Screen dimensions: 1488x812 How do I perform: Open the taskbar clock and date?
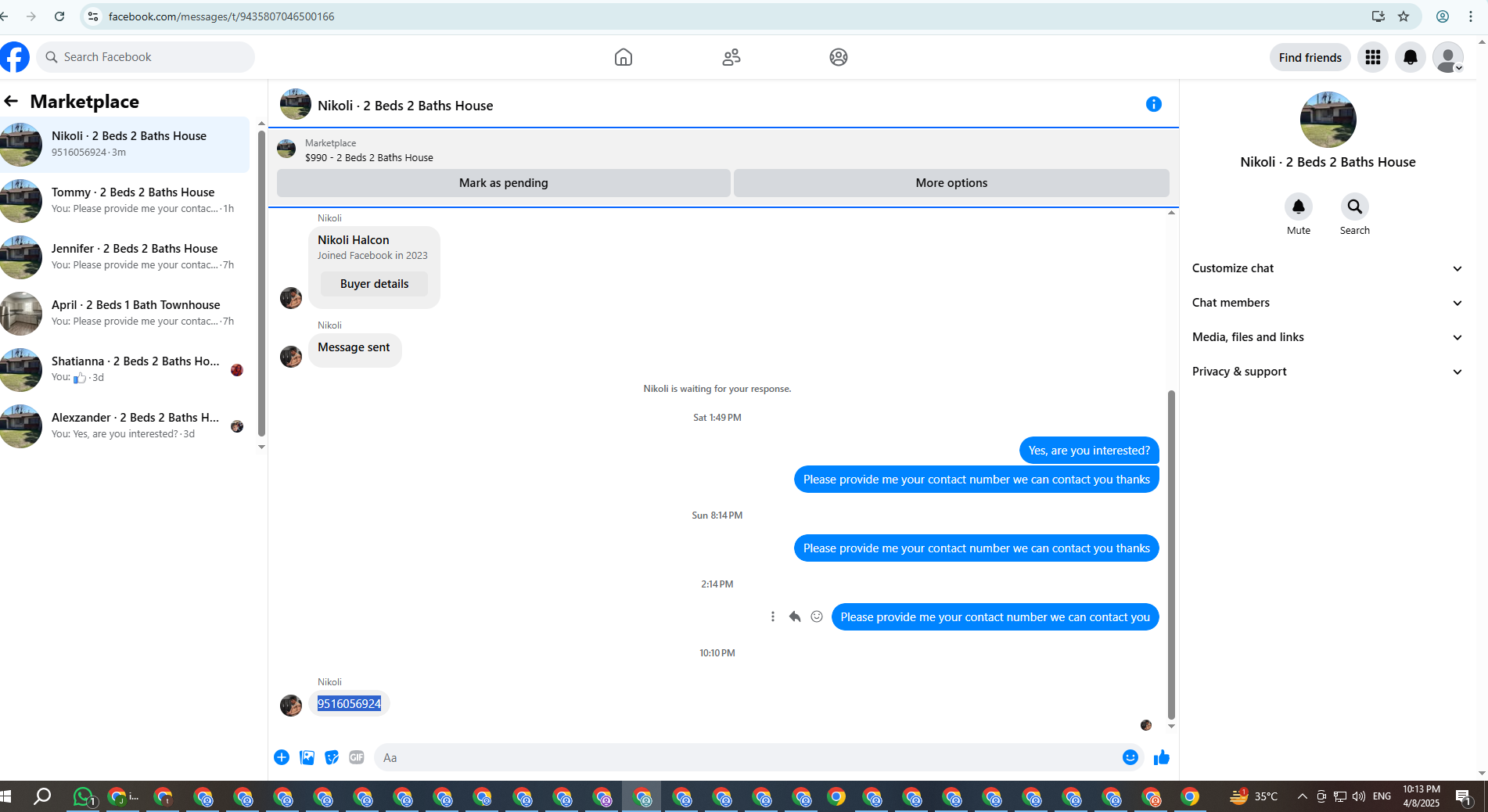pos(1421,796)
